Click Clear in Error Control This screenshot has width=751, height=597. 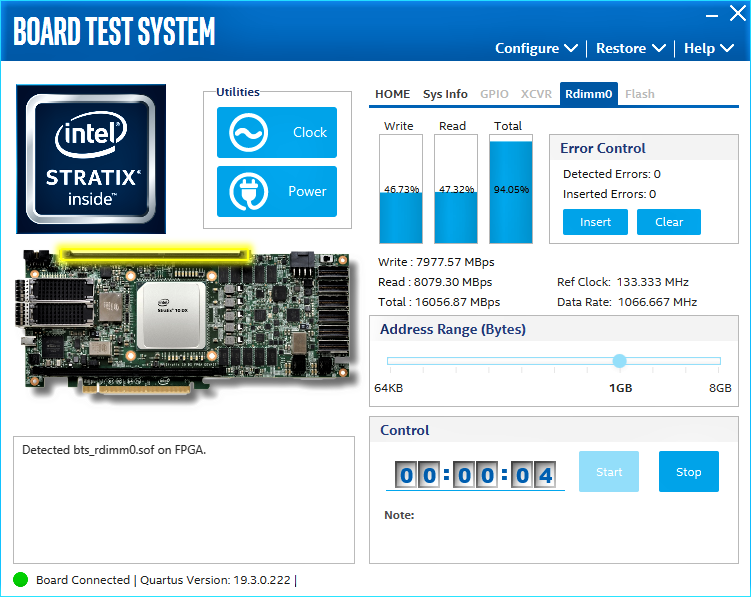[x=669, y=222]
